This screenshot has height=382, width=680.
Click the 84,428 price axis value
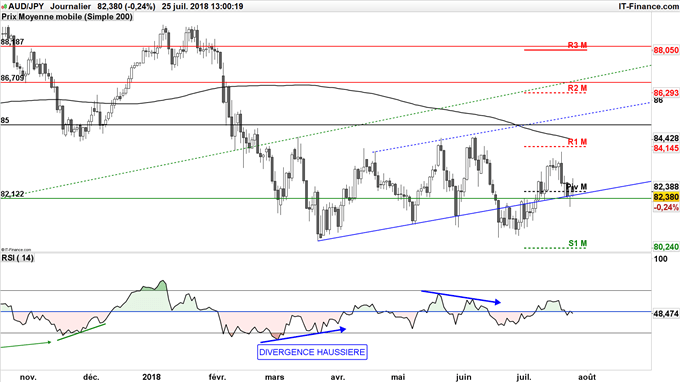[x=666, y=138]
